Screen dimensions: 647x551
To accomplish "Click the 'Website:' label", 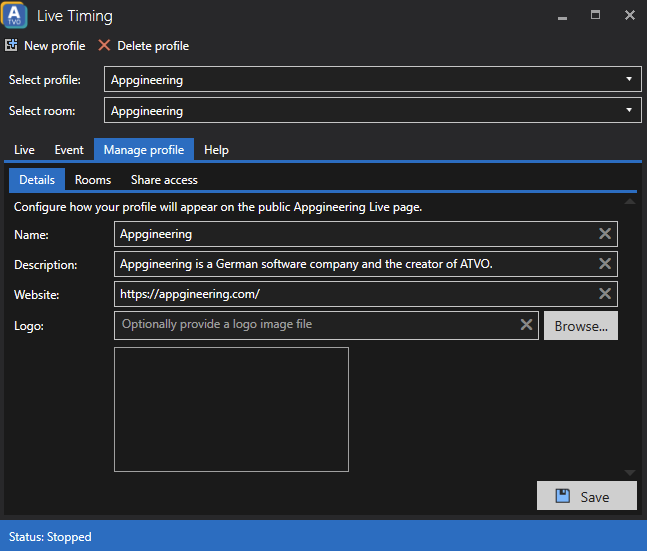I will tap(37, 295).
